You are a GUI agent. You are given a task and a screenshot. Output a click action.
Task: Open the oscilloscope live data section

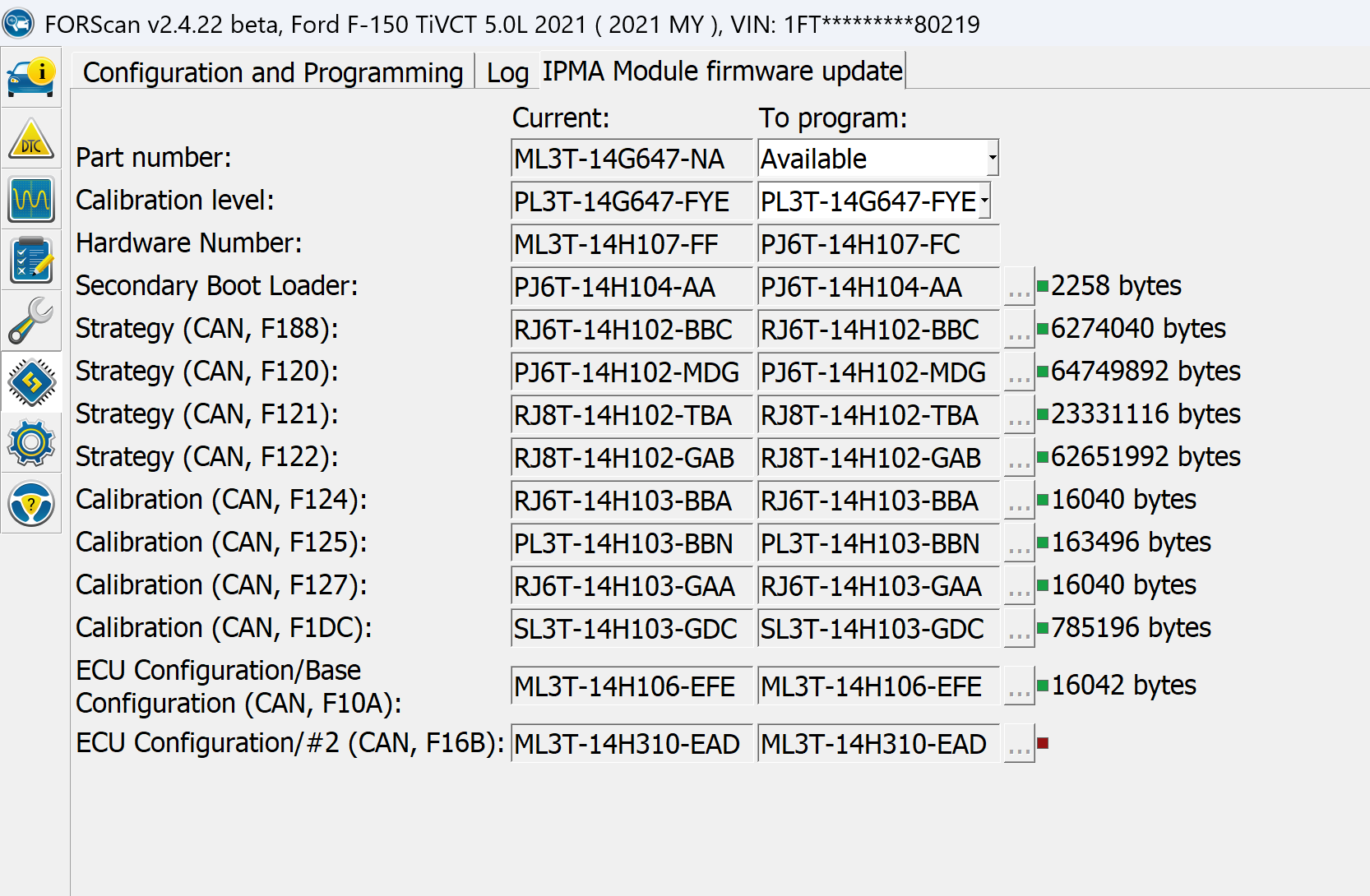click(31, 199)
